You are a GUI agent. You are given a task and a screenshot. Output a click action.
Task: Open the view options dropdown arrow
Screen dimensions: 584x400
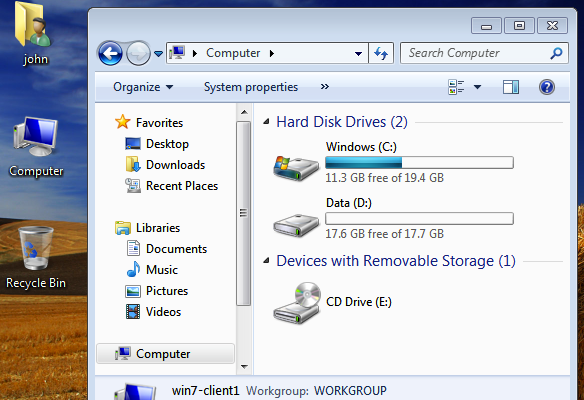tap(477, 87)
